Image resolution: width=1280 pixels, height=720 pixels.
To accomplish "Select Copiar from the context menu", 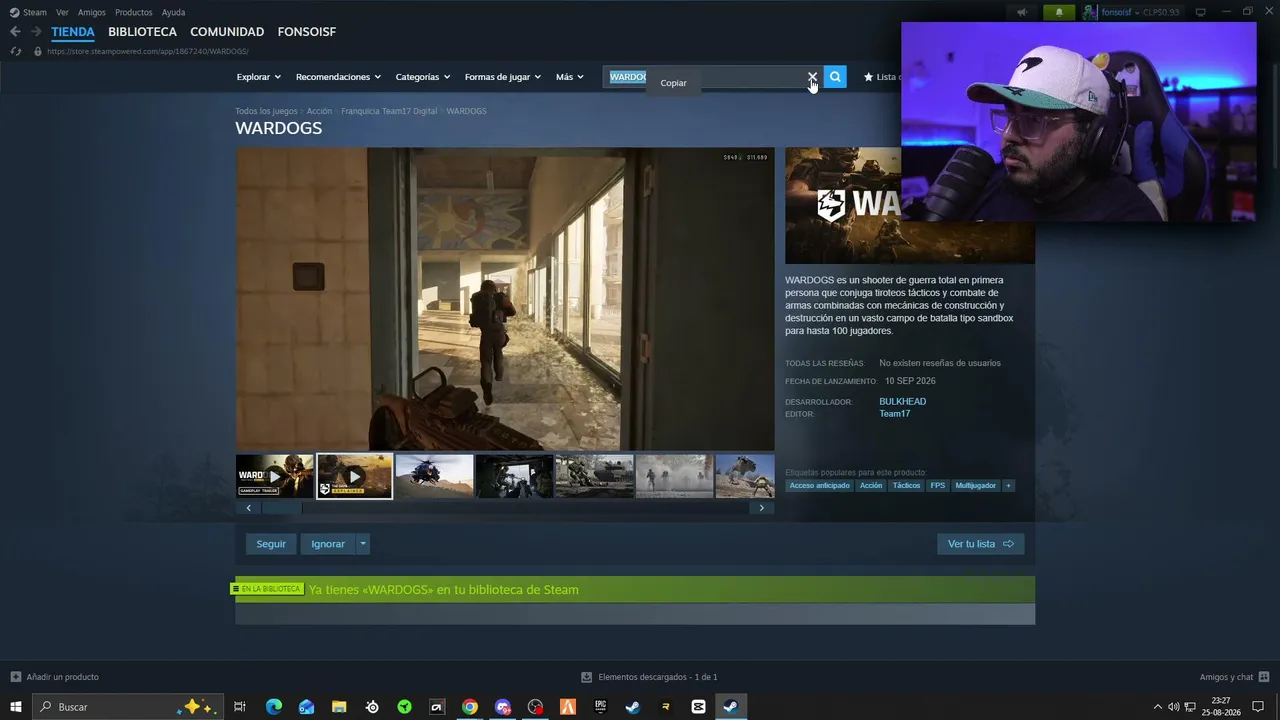I will tap(674, 83).
